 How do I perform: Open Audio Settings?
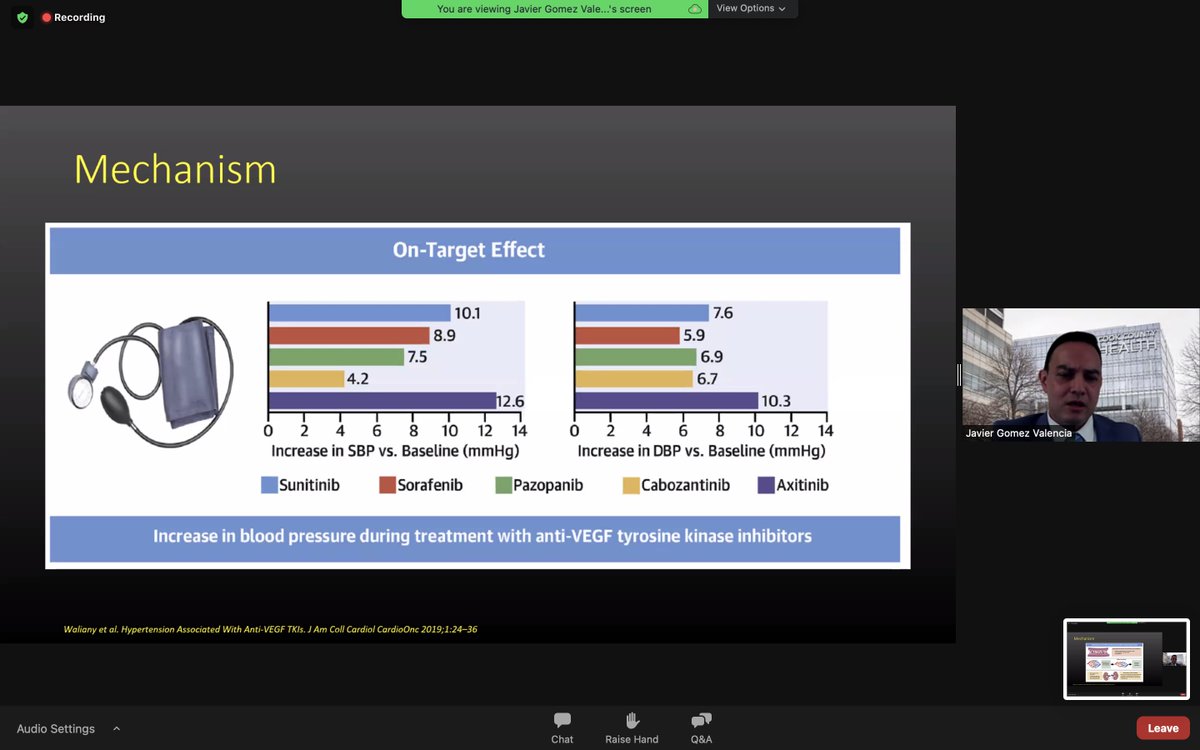pos(56,729)
